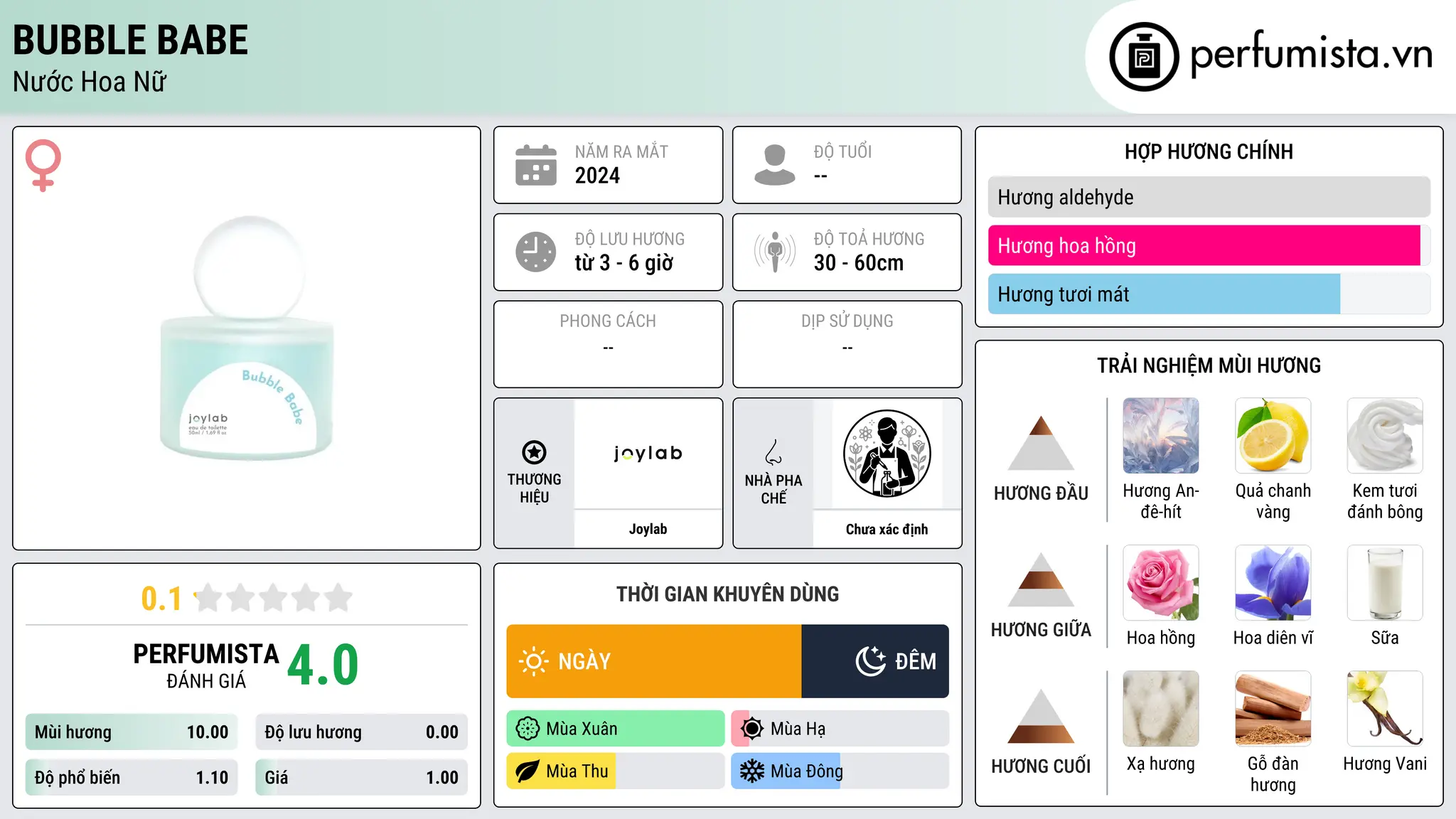Select the Hương An-đê-hít note image
Screen dimensions: 1456x819
tap(1161, 436)
